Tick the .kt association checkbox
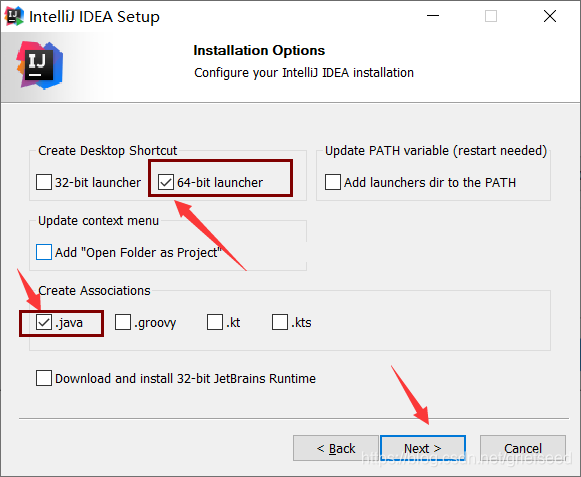This screenshot has width=581, height=477. click(x=215, y=322)
